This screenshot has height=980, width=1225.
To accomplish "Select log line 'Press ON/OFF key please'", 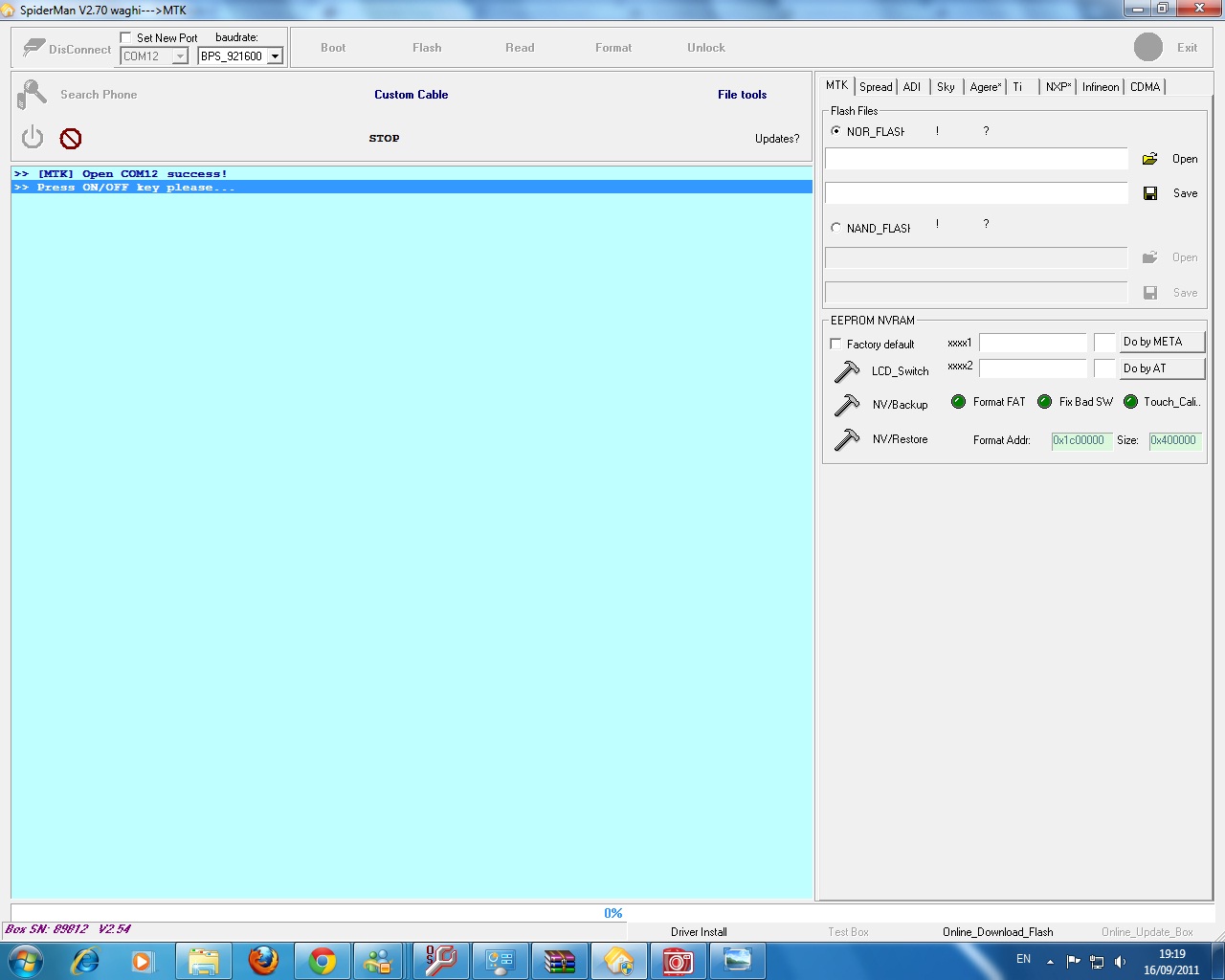I will click(412, 188).
